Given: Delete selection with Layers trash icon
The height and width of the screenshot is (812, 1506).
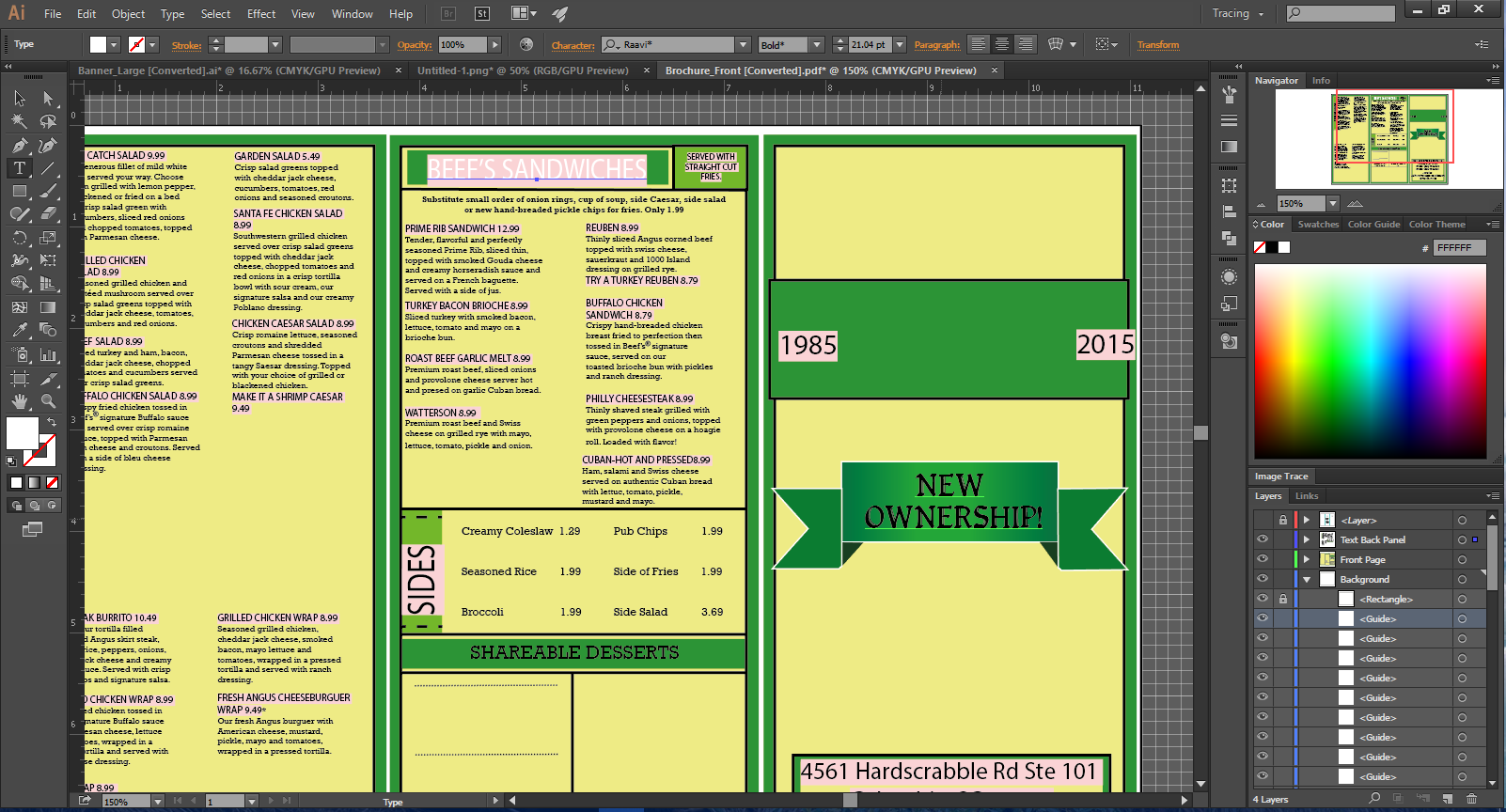Looking at the screenshot, I should point(1472,799).
